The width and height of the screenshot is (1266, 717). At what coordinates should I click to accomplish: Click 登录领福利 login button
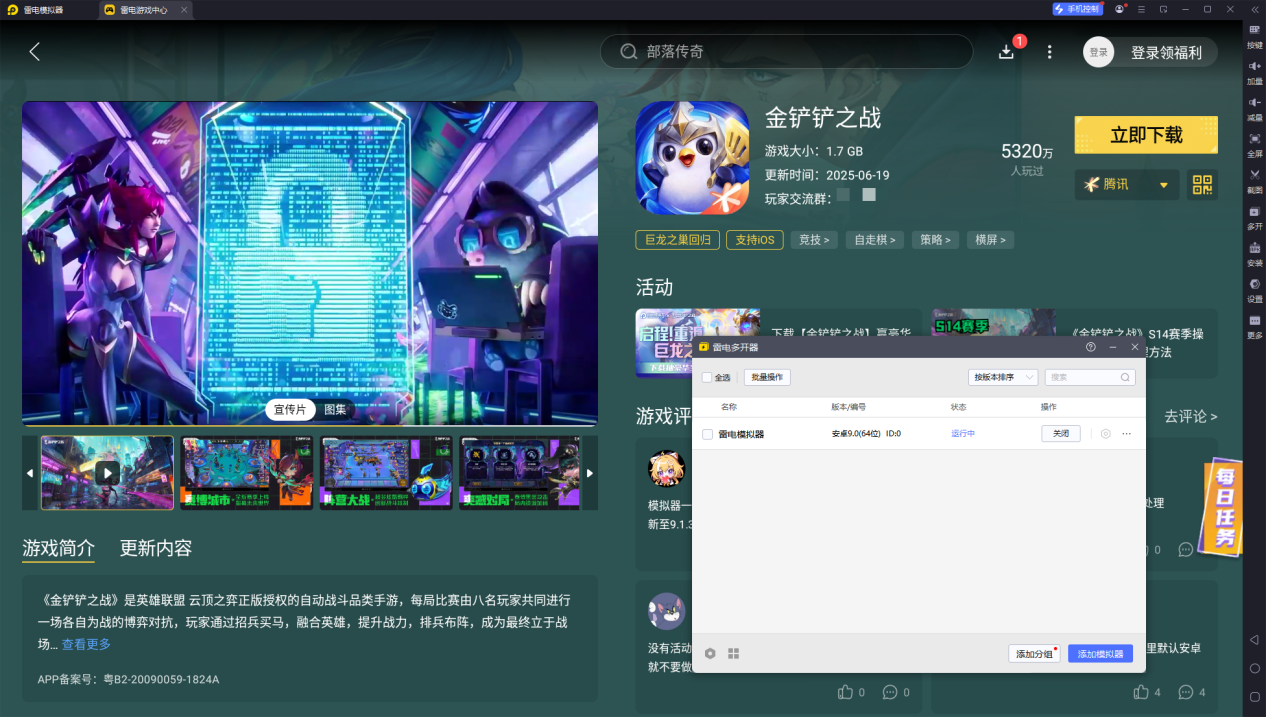1166,52
